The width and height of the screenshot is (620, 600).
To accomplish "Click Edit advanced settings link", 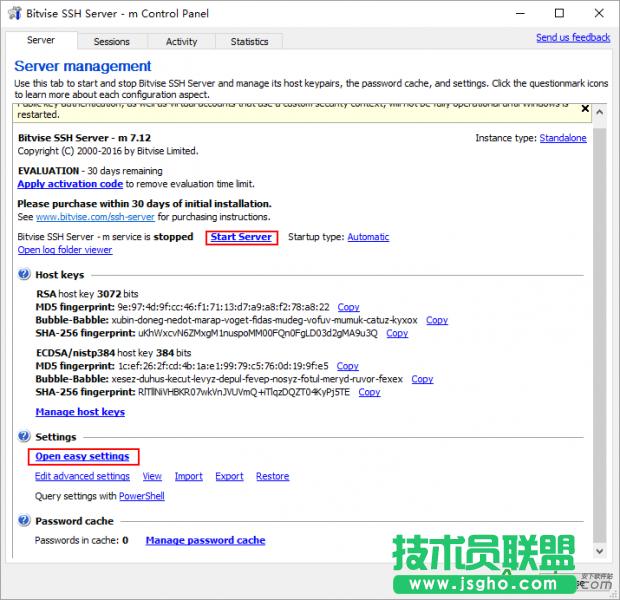I will pos(82,476).
